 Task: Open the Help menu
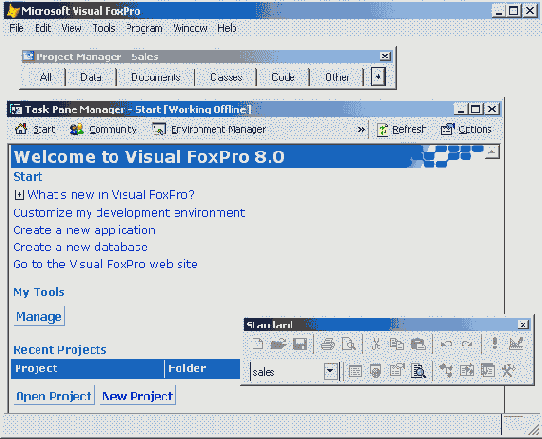point(227,28)
